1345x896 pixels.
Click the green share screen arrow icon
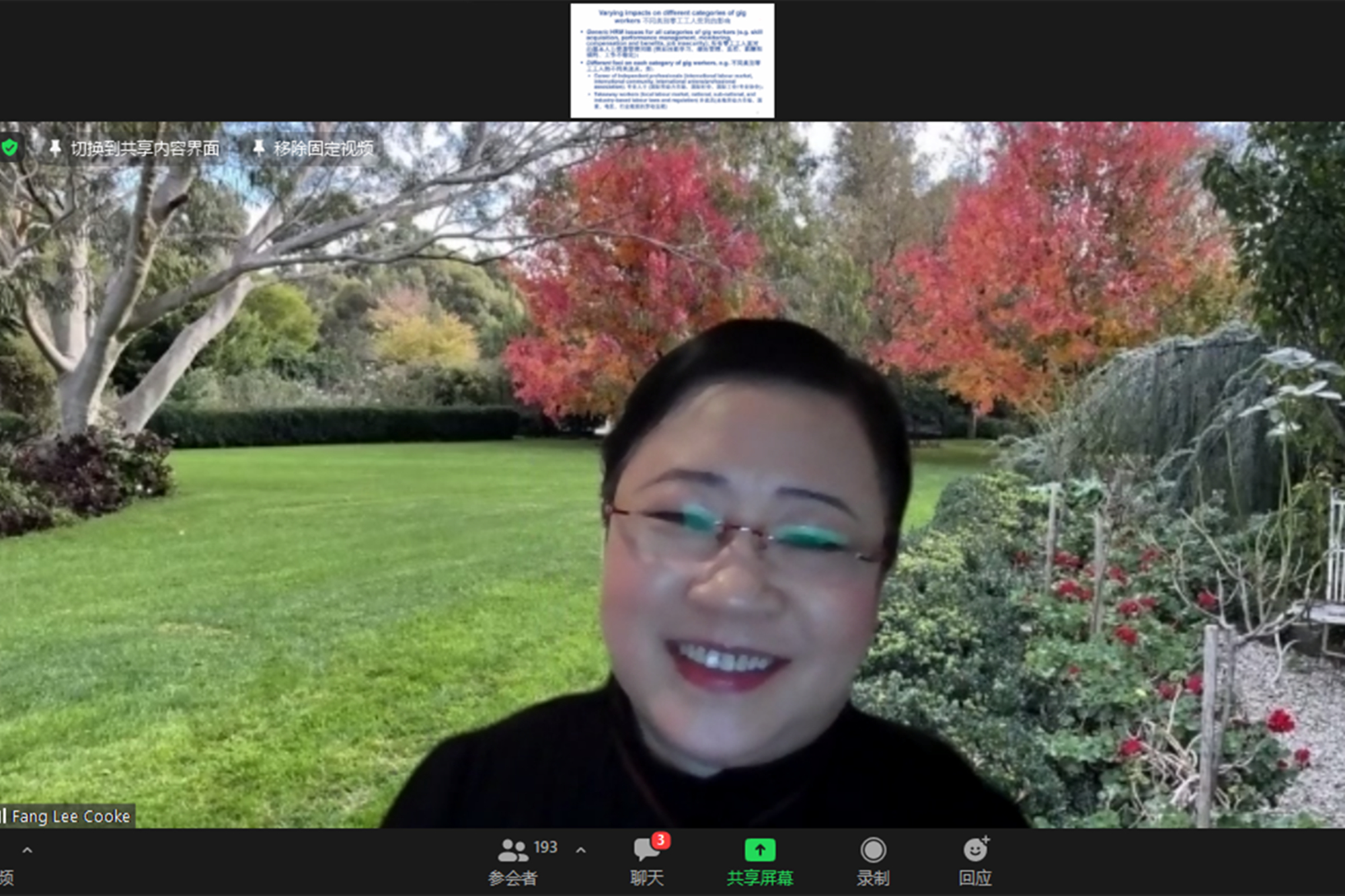click(760, 850)
